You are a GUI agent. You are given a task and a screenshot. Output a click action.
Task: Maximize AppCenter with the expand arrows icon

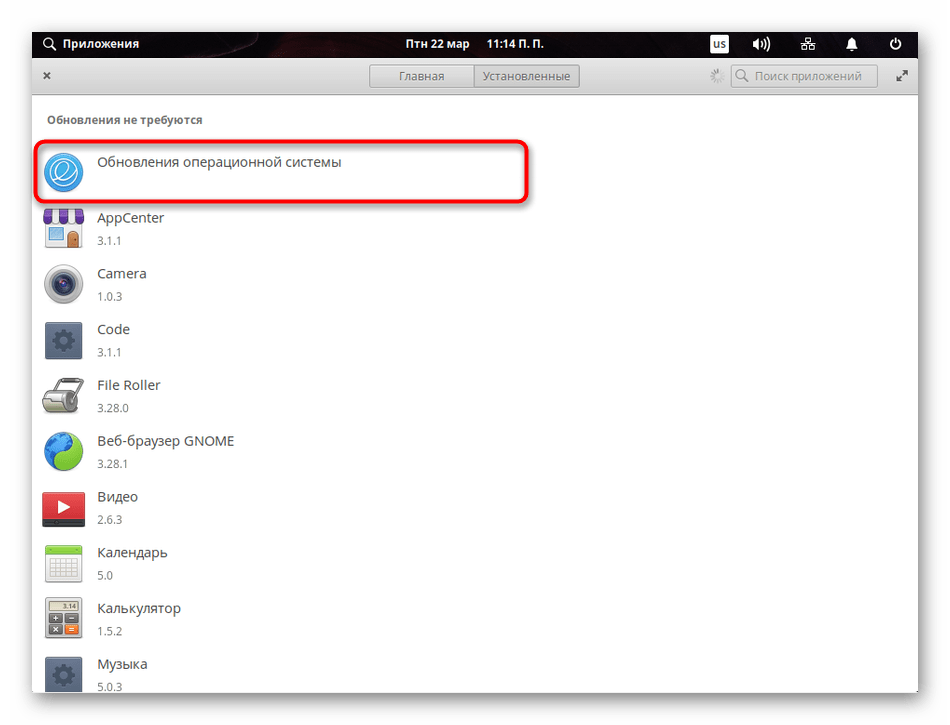point(902,76)
